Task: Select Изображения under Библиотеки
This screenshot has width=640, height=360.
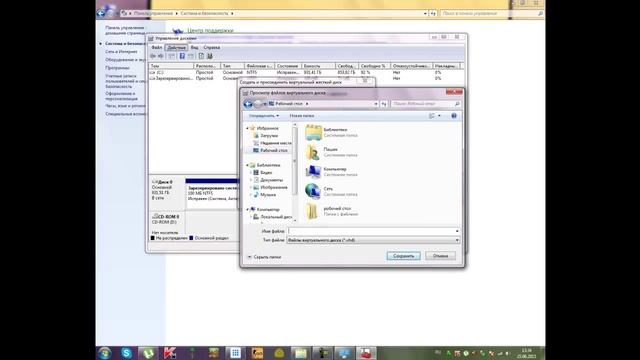Action: click(x=273, y=187)
